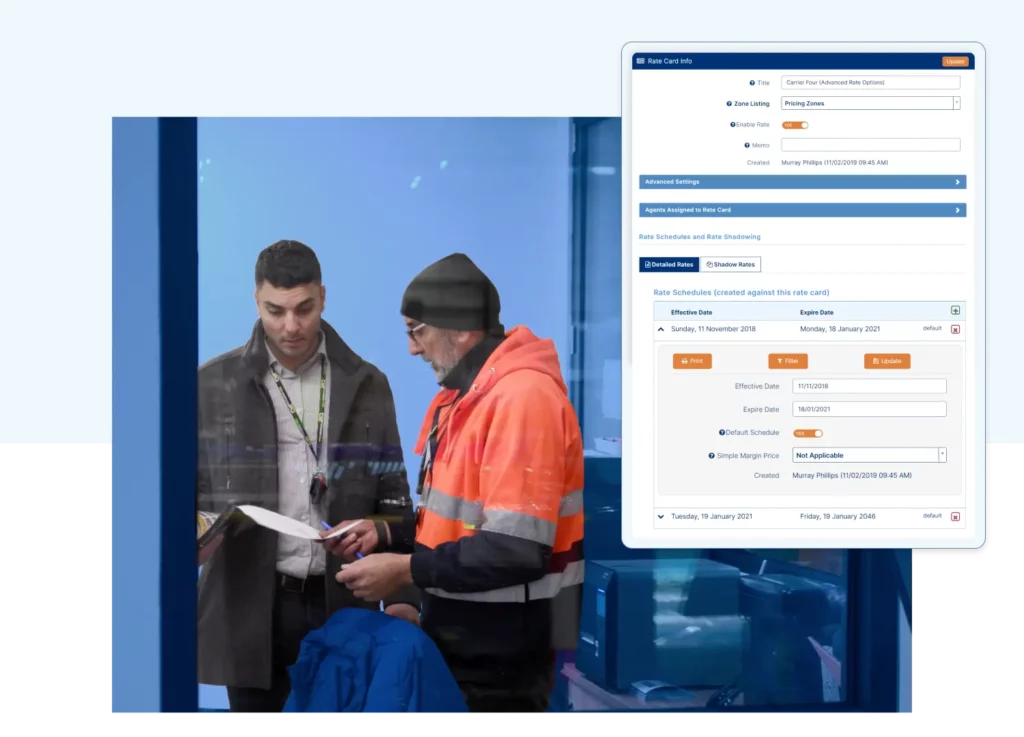Click the help icon beside Enable Rate
This screenshot has width=1024, height=737.
732,125
